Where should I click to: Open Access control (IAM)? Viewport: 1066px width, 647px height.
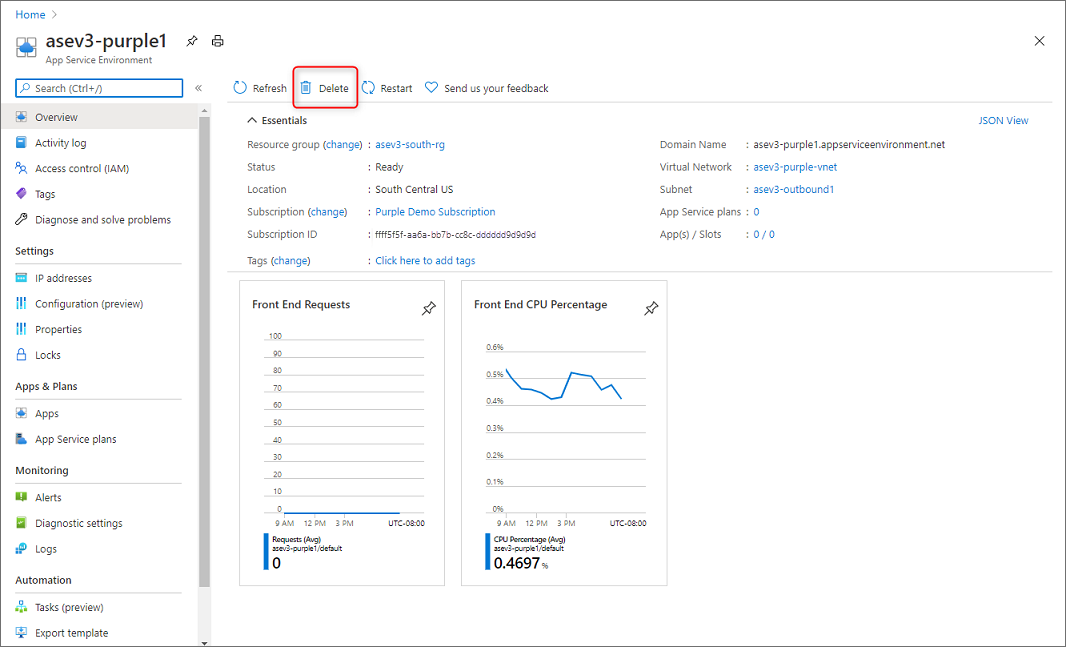pyautogui.click(x=86, y=168)
